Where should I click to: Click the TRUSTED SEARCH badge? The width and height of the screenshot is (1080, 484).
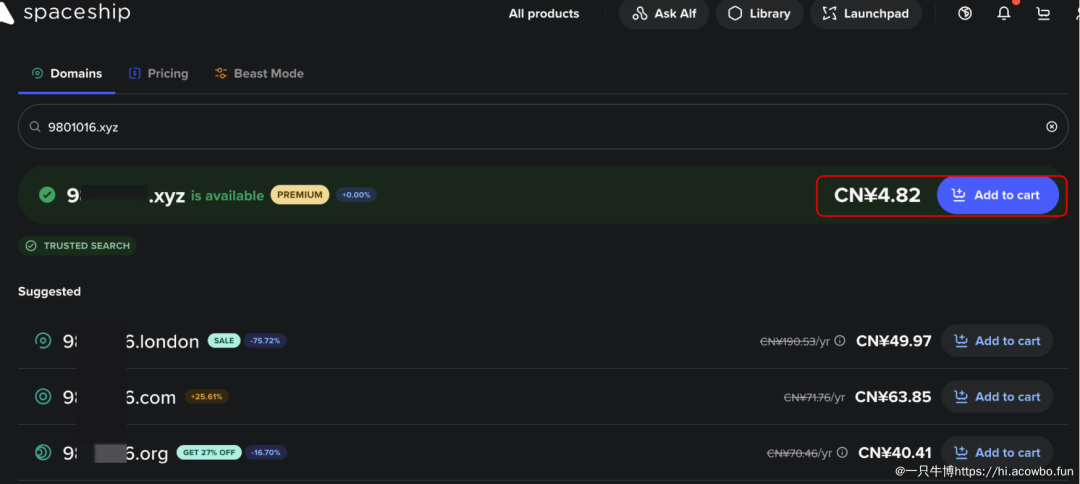[x=77, y=246]
